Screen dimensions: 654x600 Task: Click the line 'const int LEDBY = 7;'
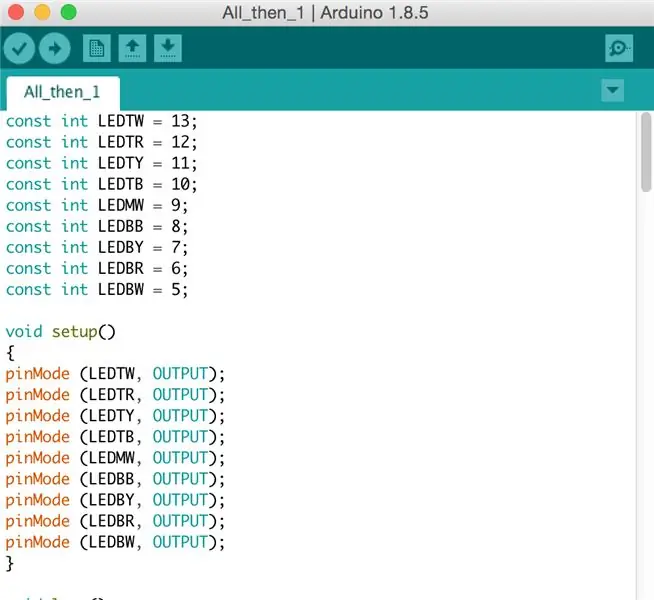[x=97, y=248]
